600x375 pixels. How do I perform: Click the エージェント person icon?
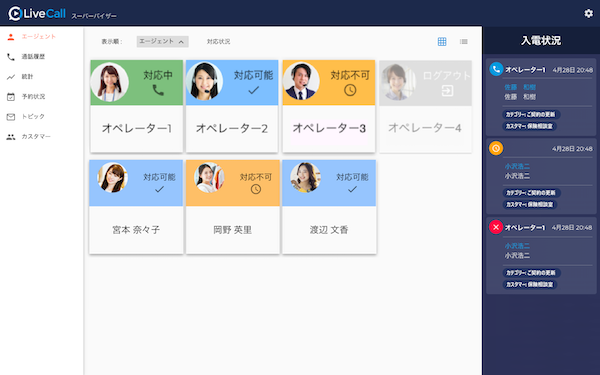tap(11, 37)
